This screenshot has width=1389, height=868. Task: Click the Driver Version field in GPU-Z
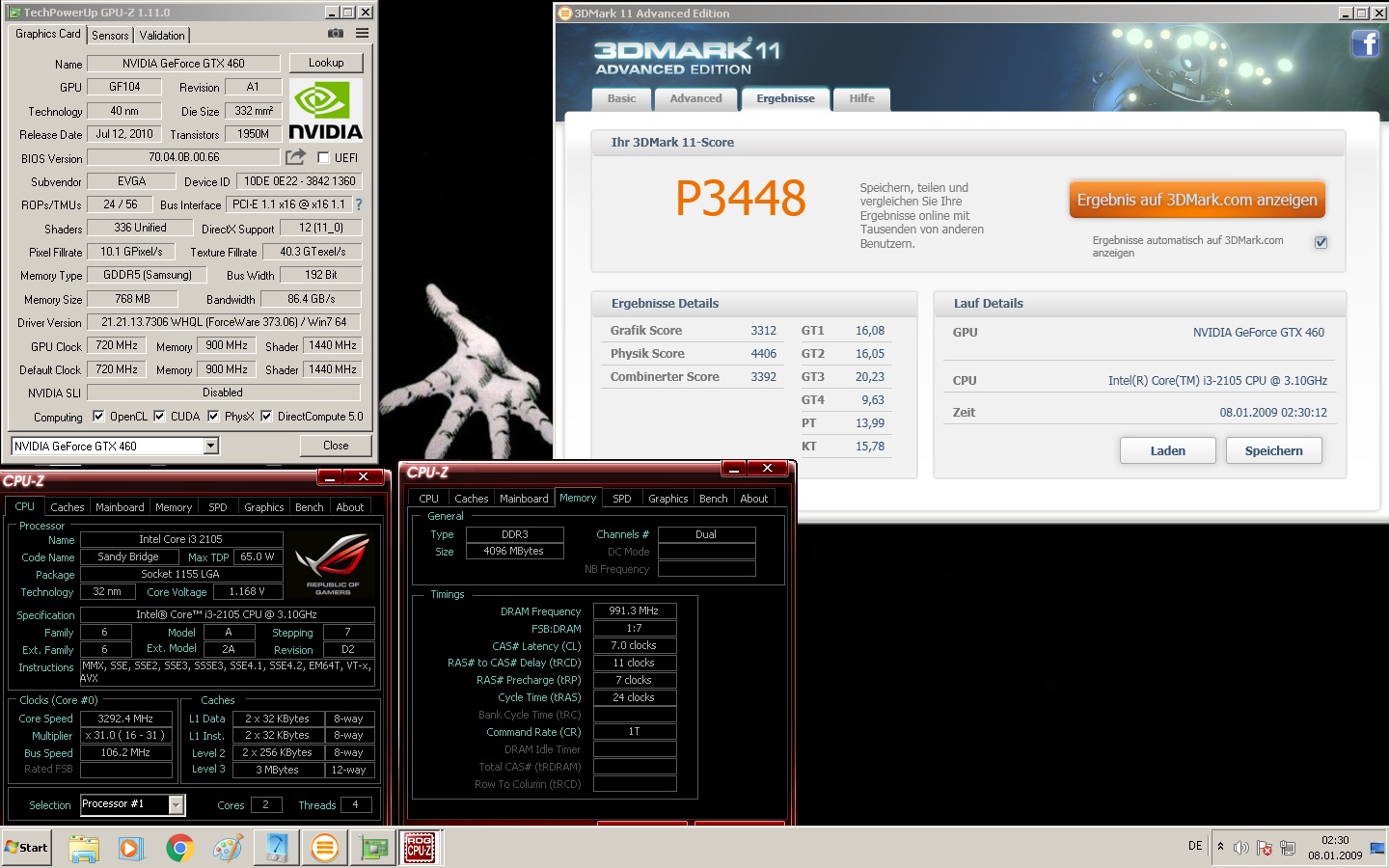tap(224, 322)
